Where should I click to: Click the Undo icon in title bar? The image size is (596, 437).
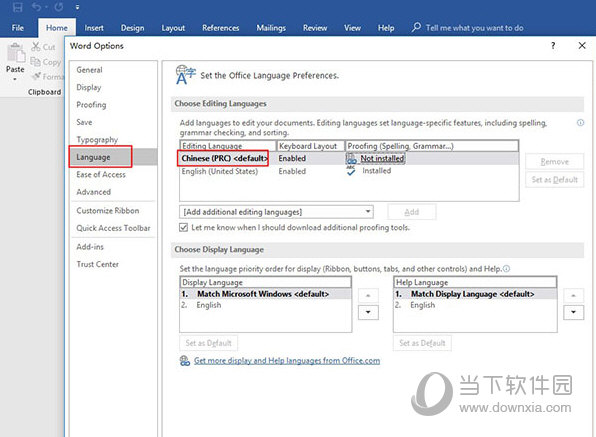[36, 7]
